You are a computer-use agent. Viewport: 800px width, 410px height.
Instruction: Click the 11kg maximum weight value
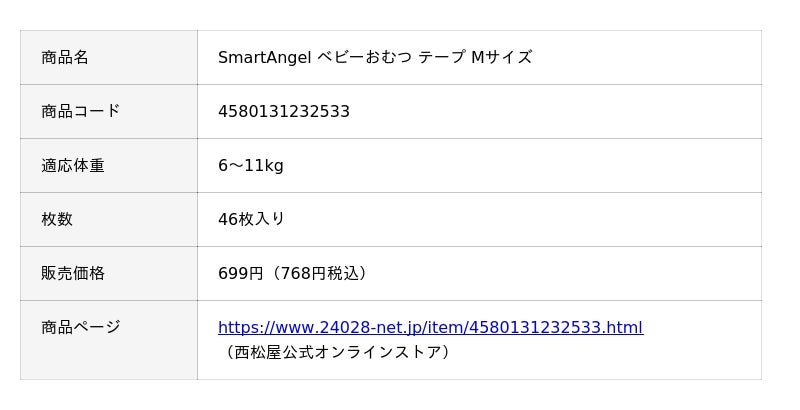tap(265, 165)
